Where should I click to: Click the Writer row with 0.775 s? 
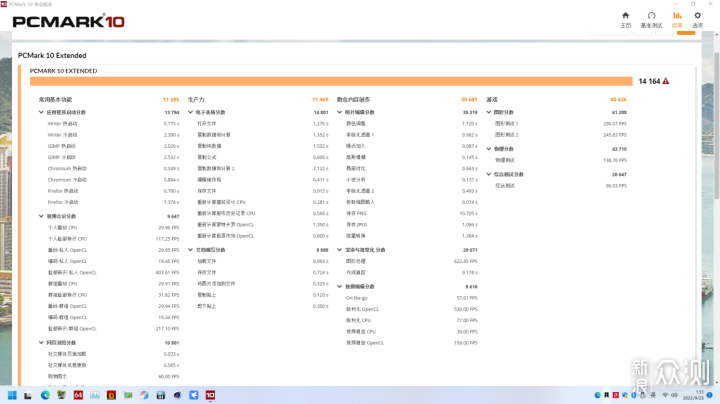(113, 123)
